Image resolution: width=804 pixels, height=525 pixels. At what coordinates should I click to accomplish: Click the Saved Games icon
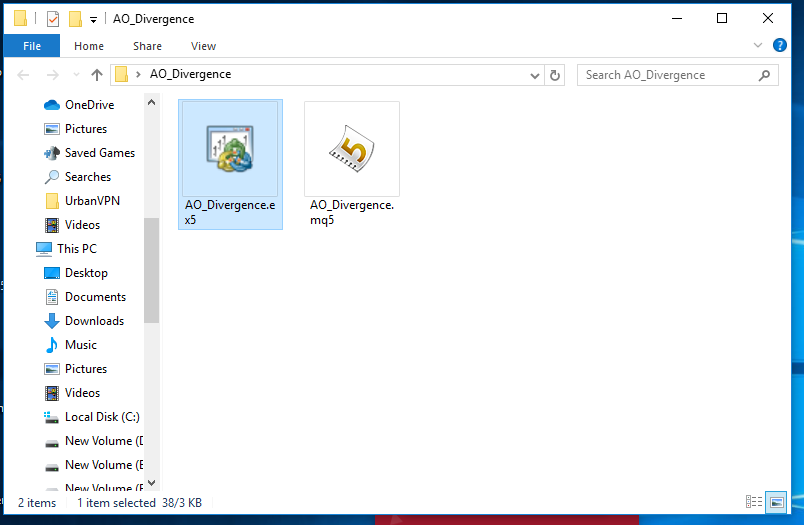click(52, 153)
